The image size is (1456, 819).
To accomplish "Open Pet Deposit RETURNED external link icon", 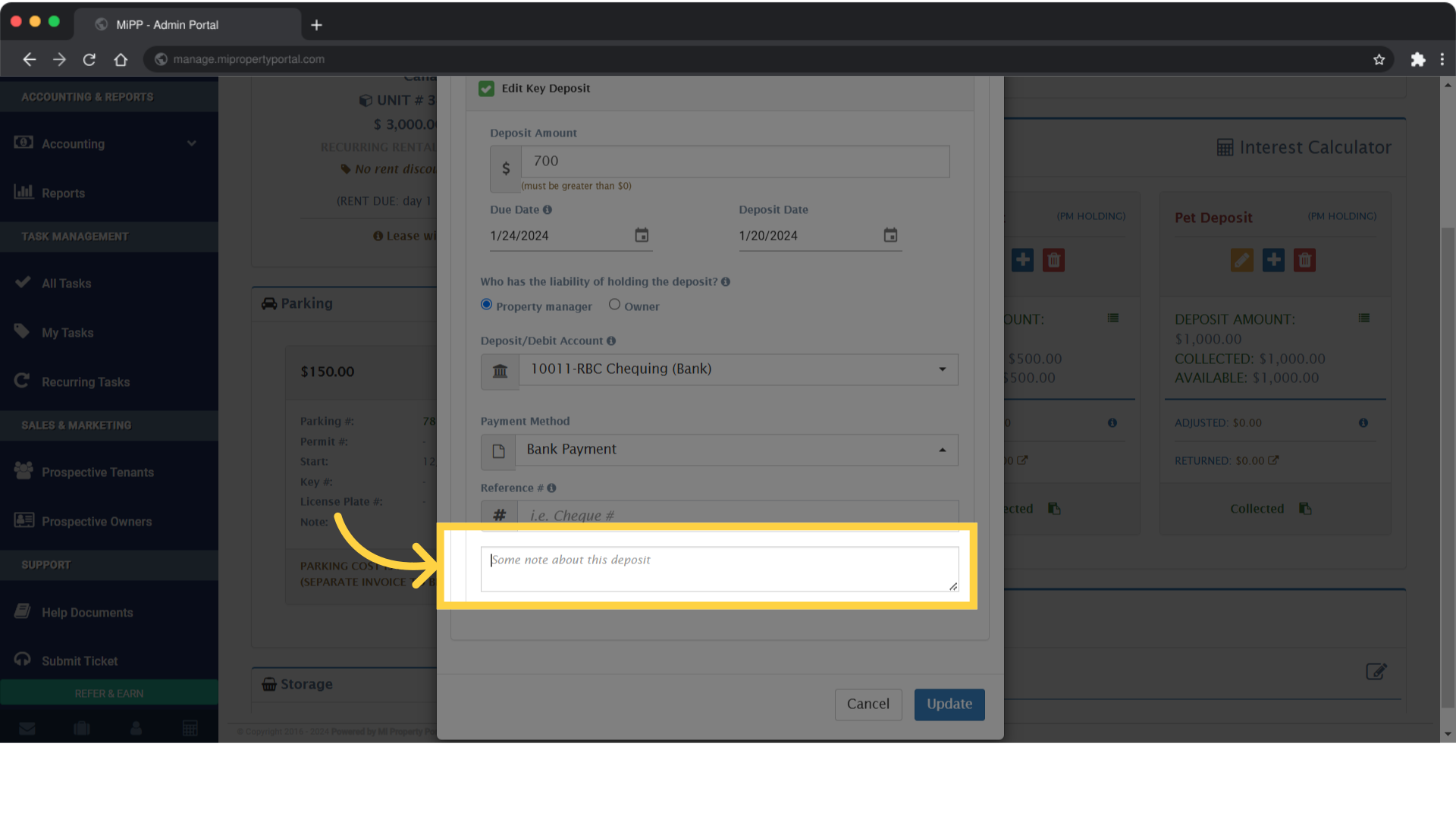I will tap(1273, 460).
